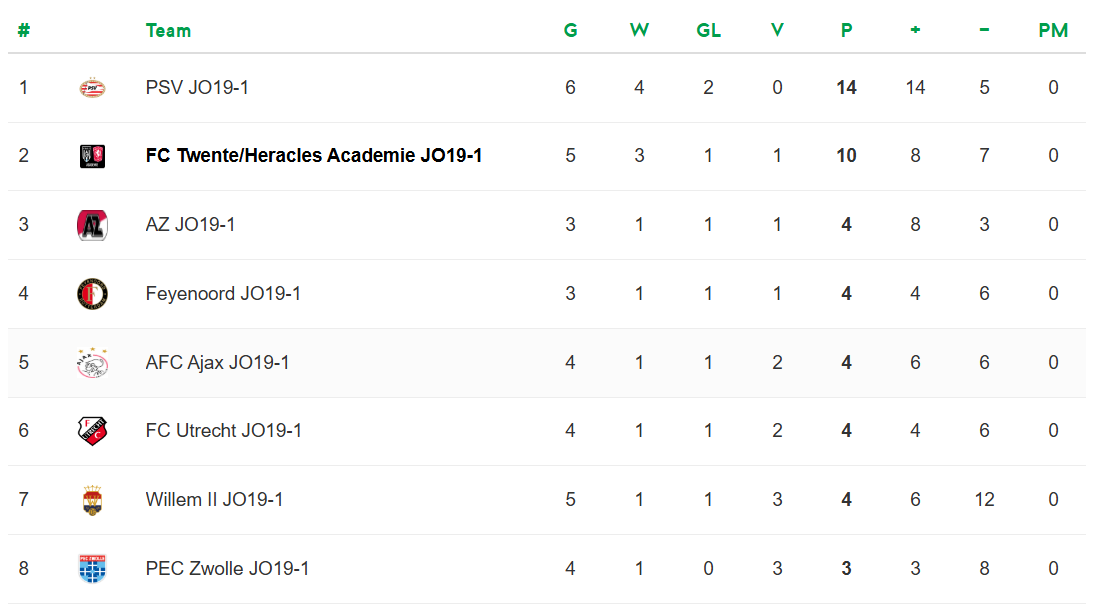The width and height of the screenshot is (1102, 607).
Task: Click the AFC Ajax JO19-1 name
Action: pos(217,363)
